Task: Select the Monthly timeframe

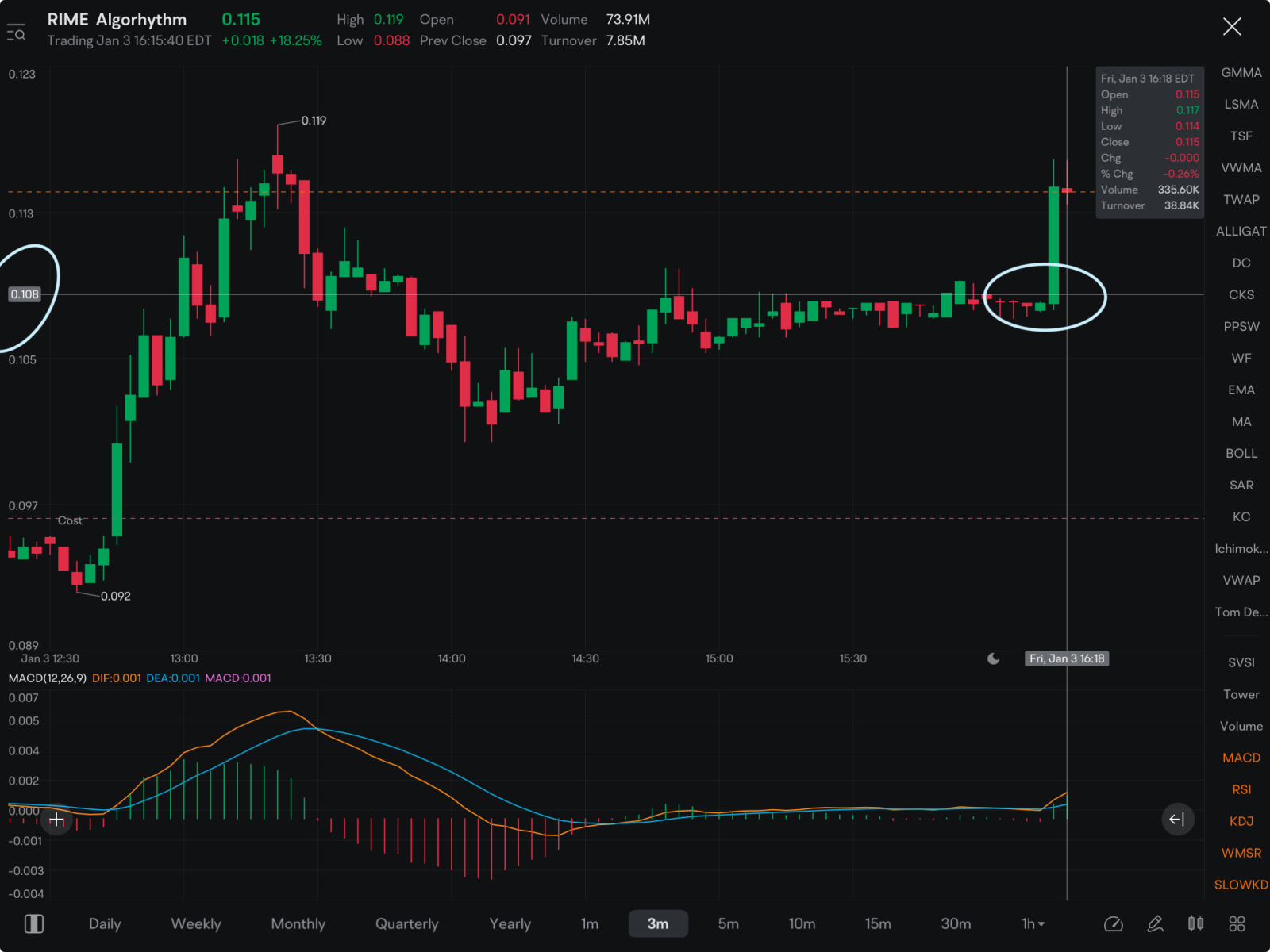Action: point(298,923)
